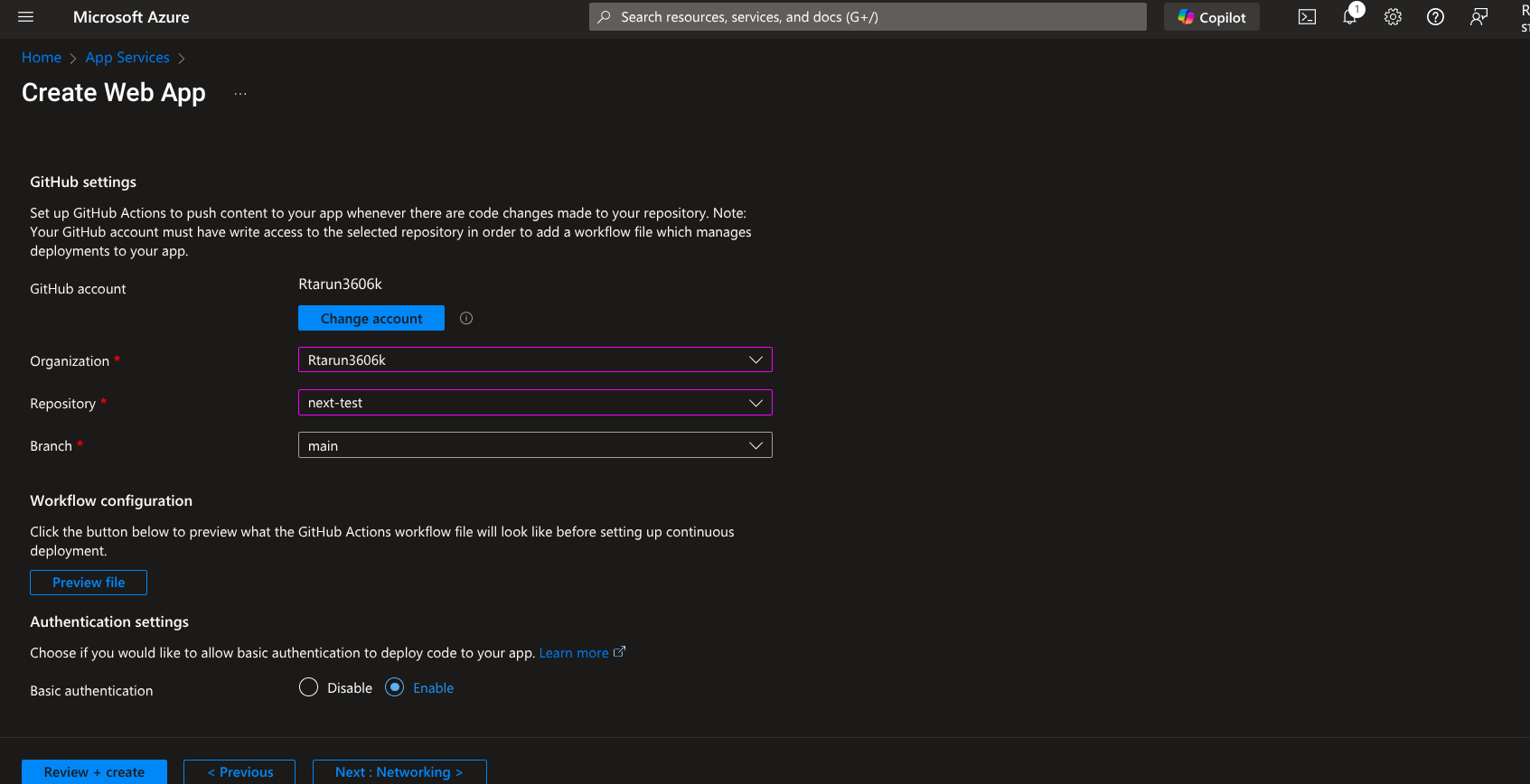Open the Organization dropdown
Image resolution: width=1530 pixels, height=784 pixels.
(535, 359)
